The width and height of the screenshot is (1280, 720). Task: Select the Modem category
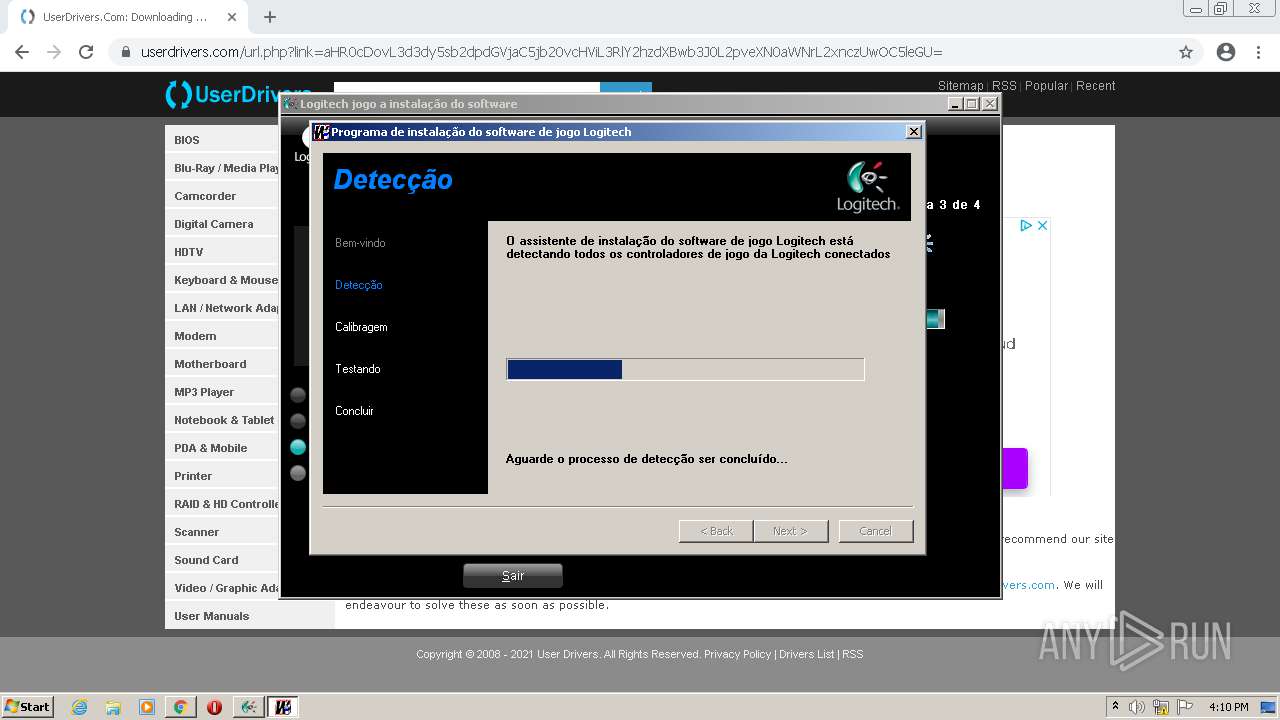point(195,336)
